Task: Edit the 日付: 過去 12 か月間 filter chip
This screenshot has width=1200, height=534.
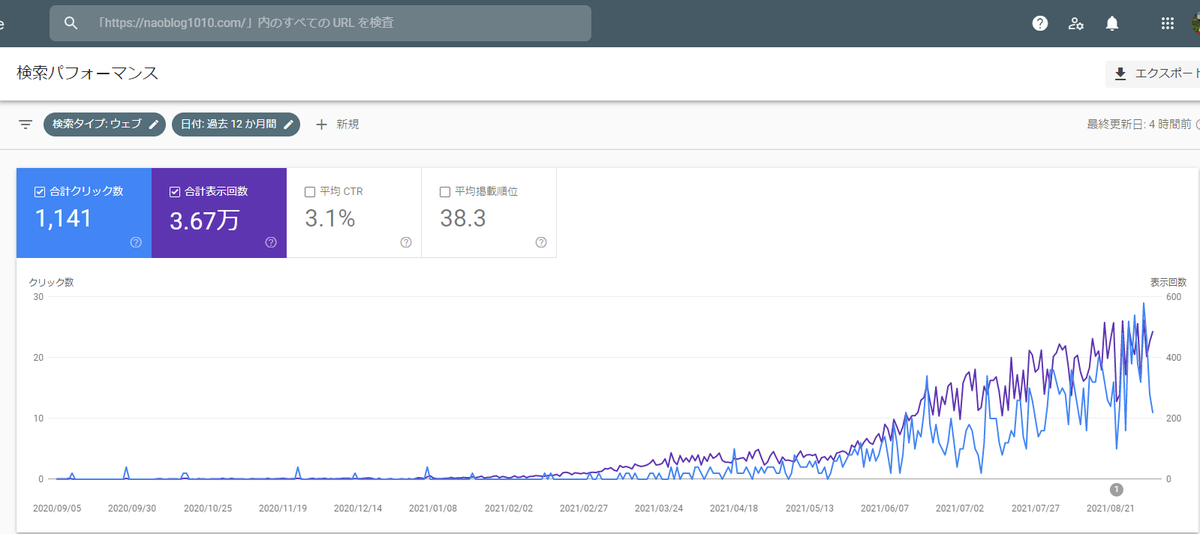Action: coord(235,124)
